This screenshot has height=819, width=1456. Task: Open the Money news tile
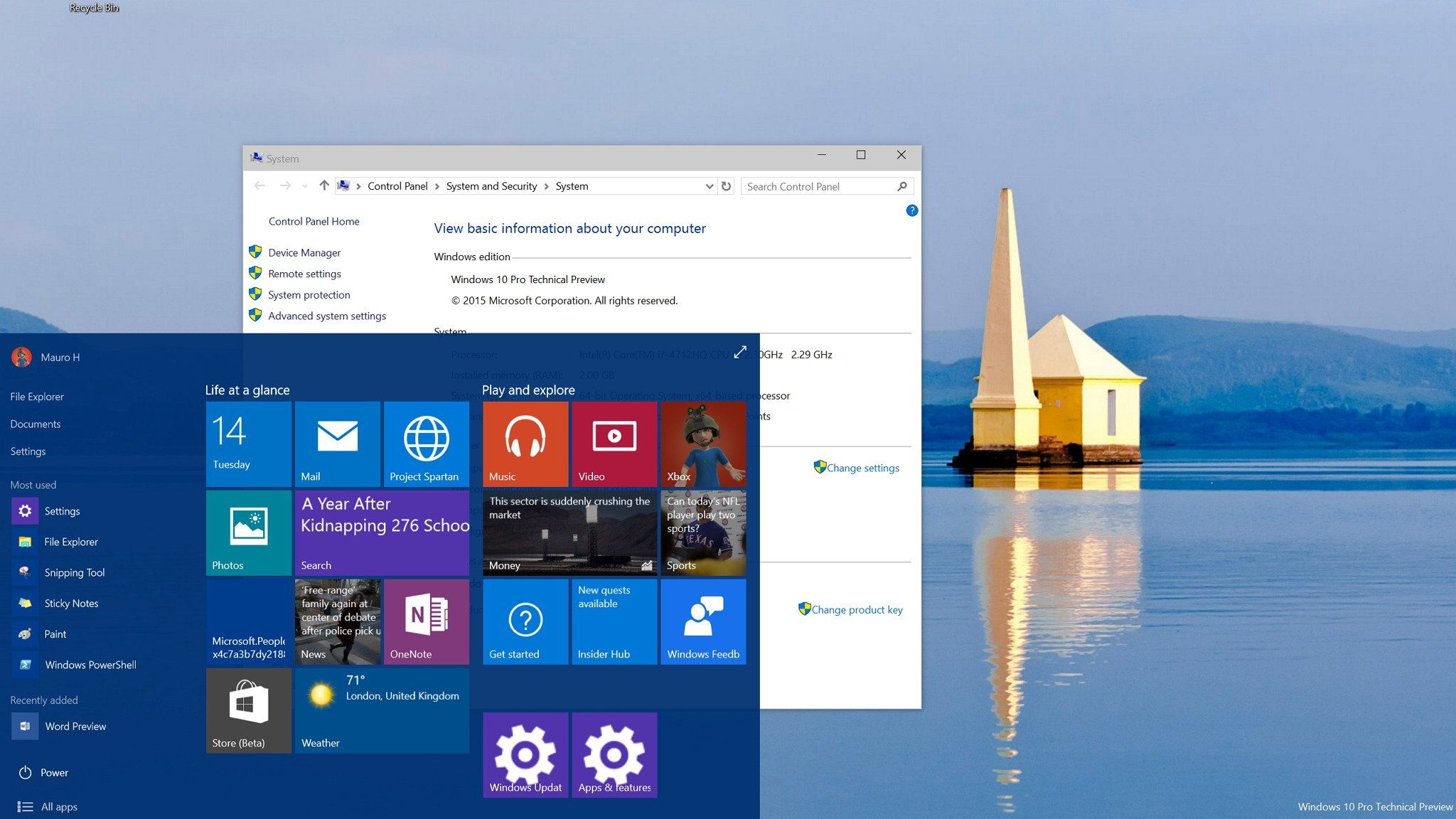pos(569,532)
